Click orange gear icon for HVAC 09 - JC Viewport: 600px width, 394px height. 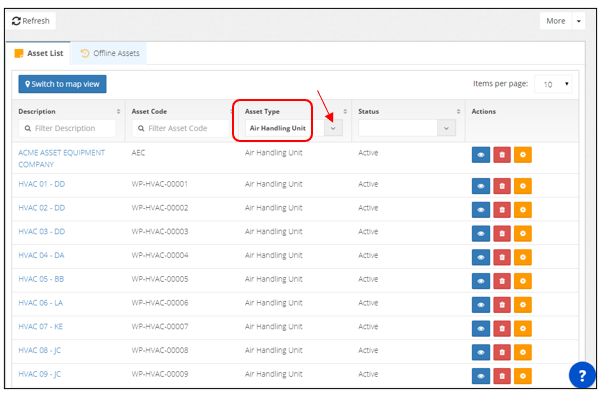tap(523, 376)
